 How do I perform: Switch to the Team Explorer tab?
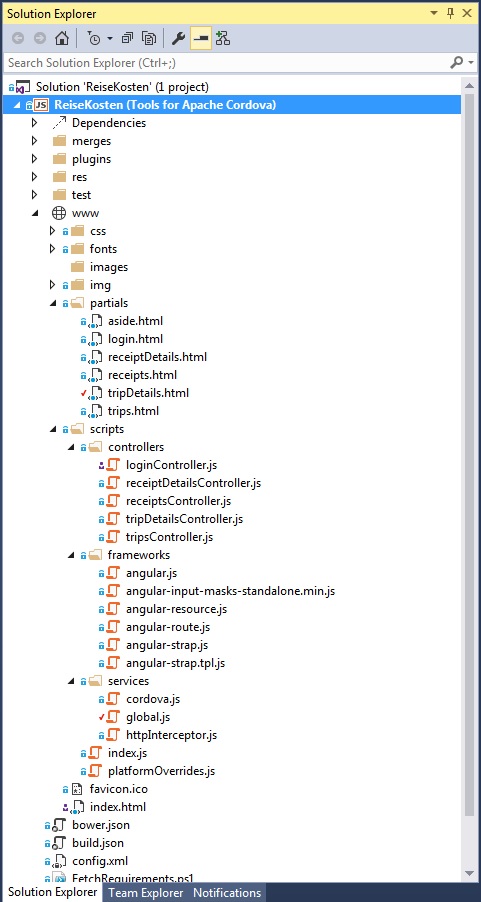click(146, 893)
